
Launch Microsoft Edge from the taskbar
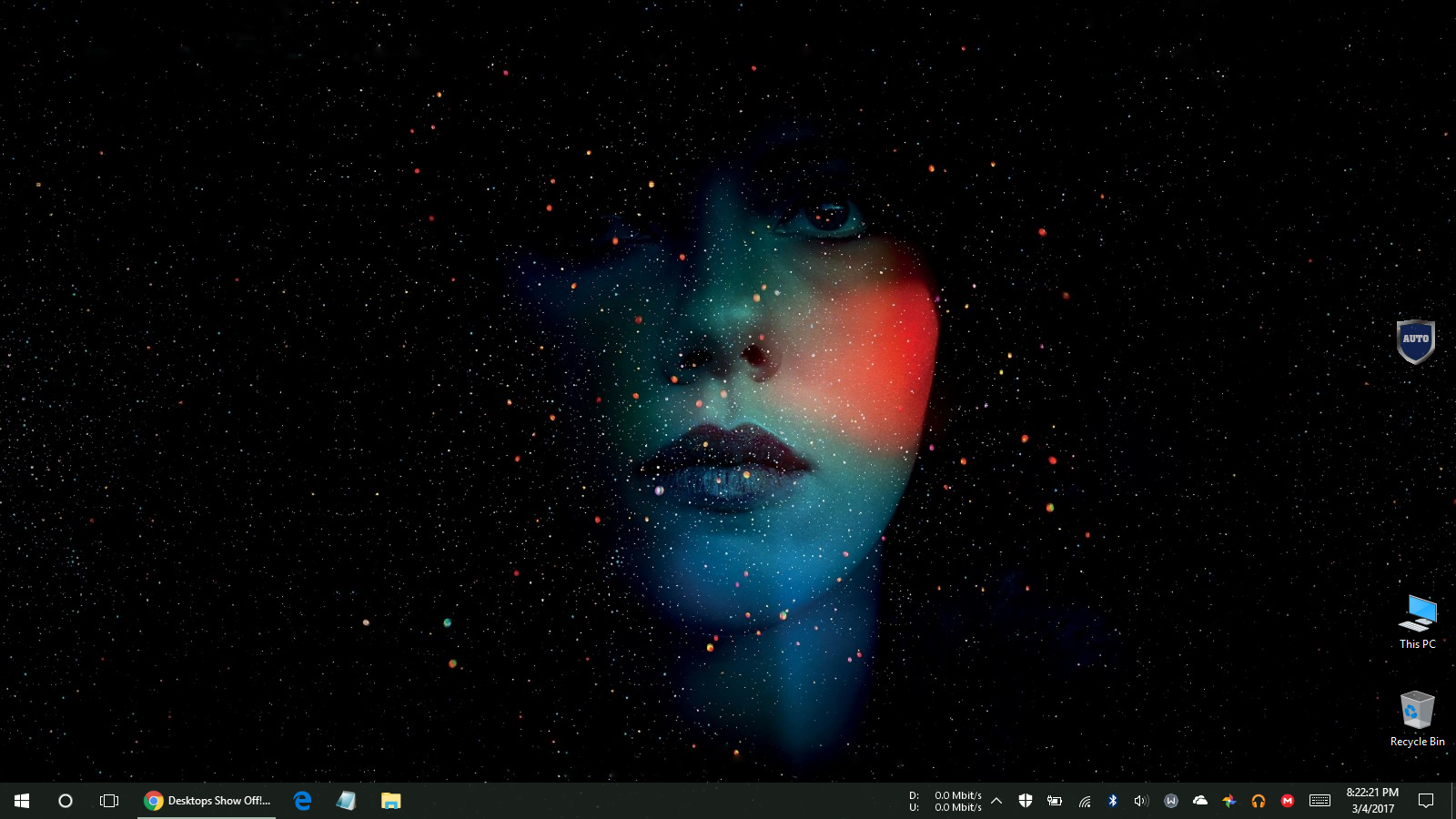click(302, 801)
